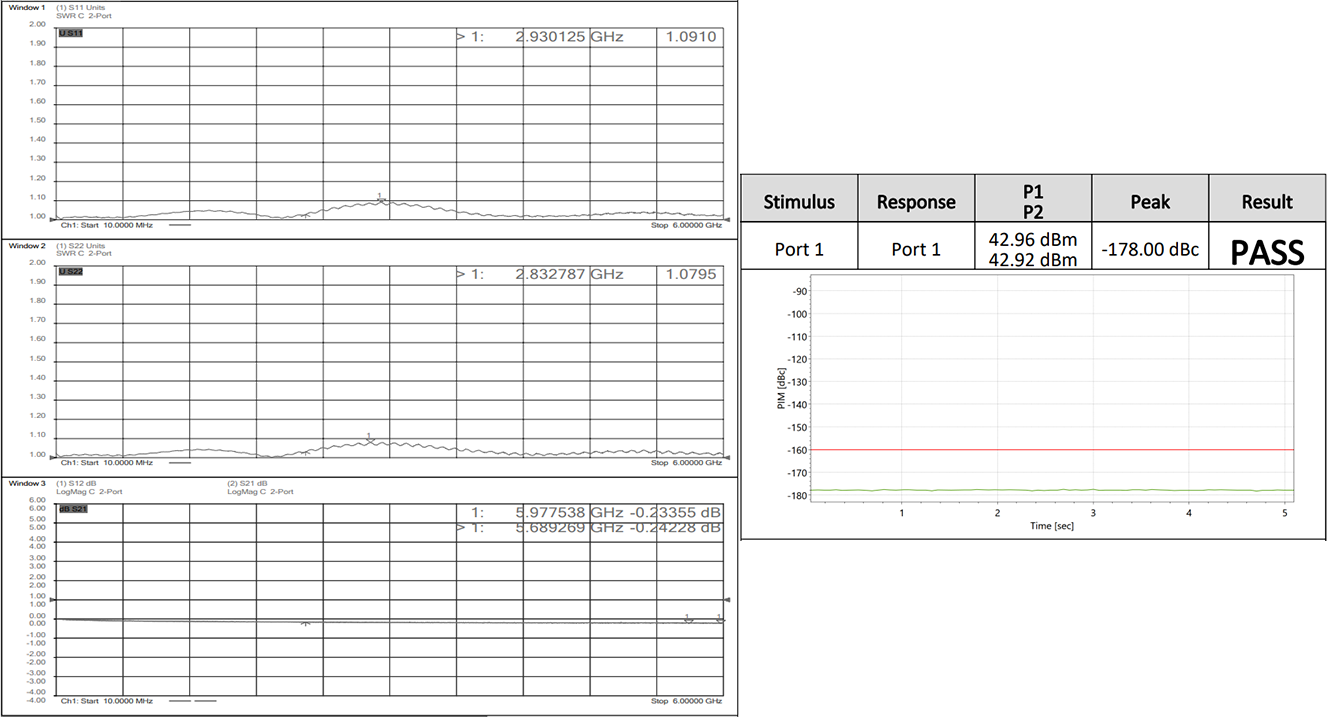Click the 1.0795 SWR marker value

click(691, 274)
